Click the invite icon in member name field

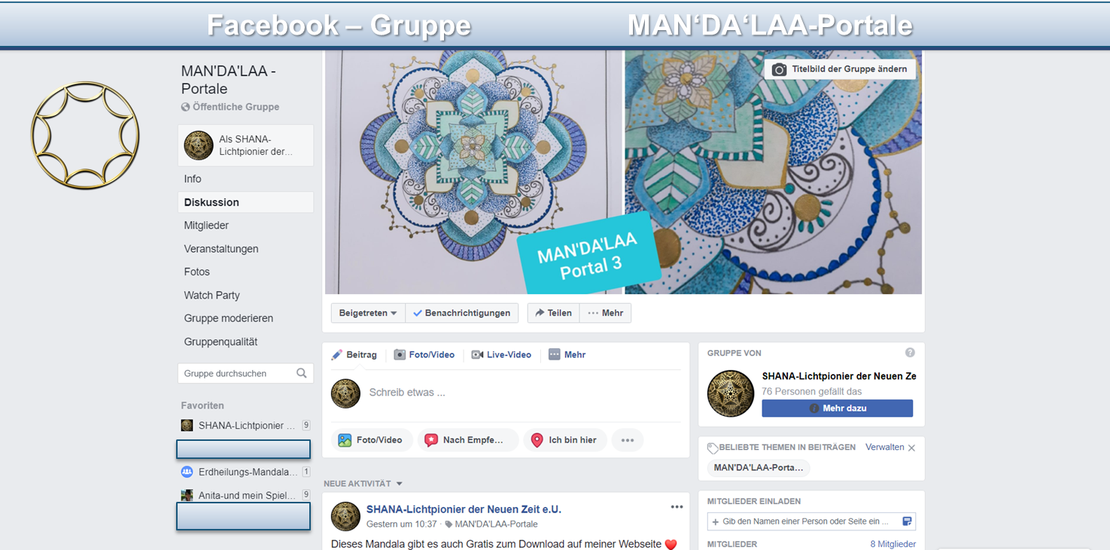(x=907, y=522)
